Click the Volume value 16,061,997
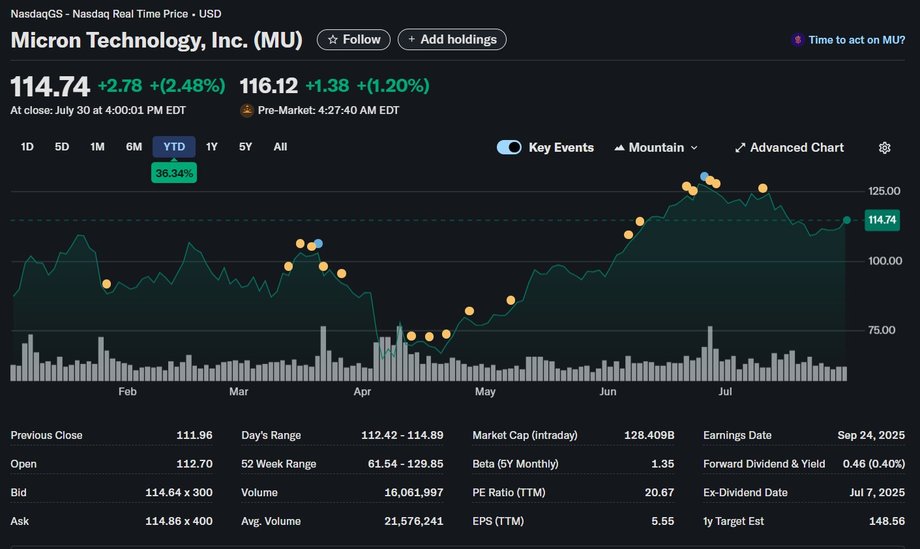This screenshot has height=549, width=920. 414,493
